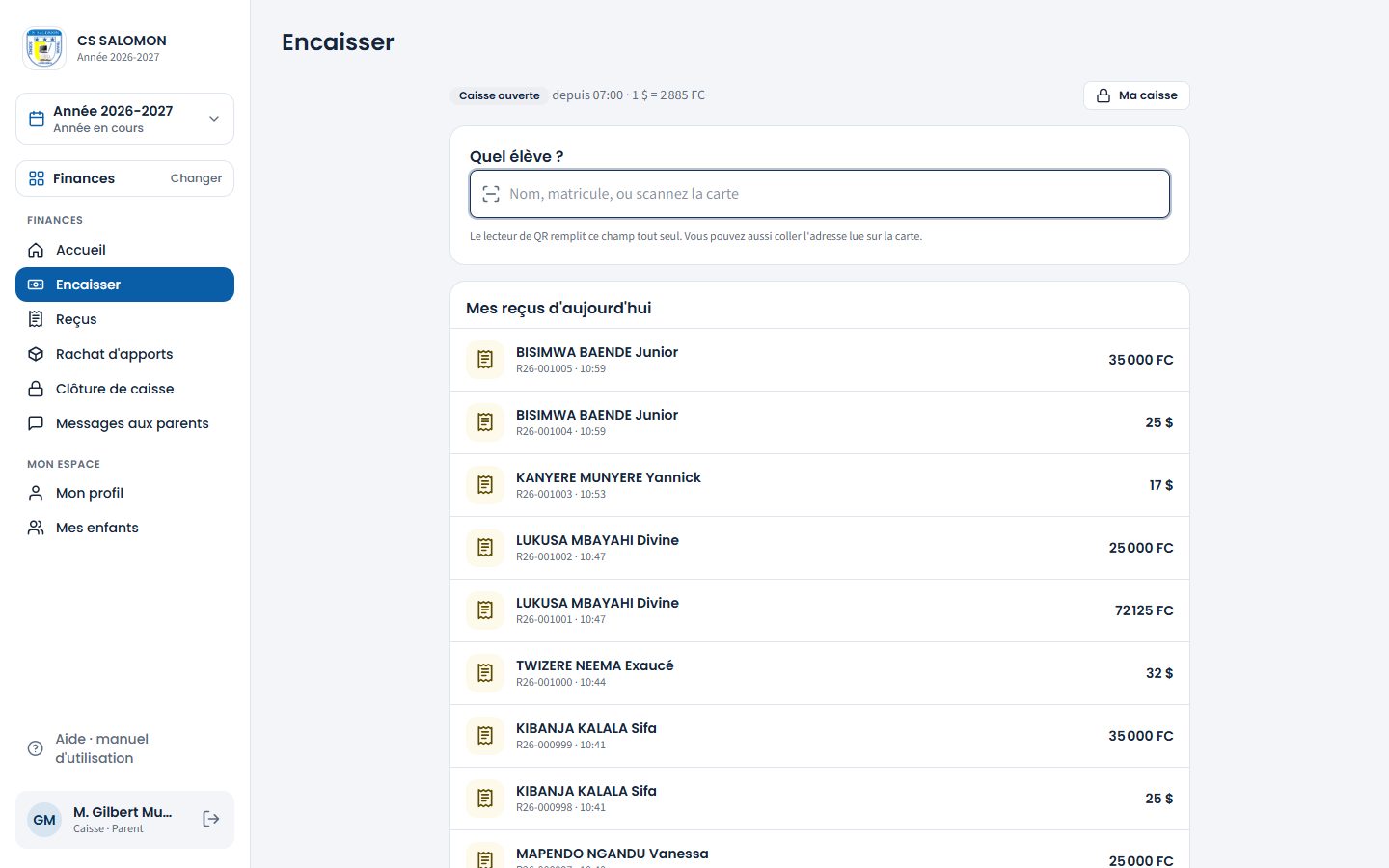Click receipt icon for R26-001001
The height and width of the screenshot is (868, 1389).
pos(485,610)
